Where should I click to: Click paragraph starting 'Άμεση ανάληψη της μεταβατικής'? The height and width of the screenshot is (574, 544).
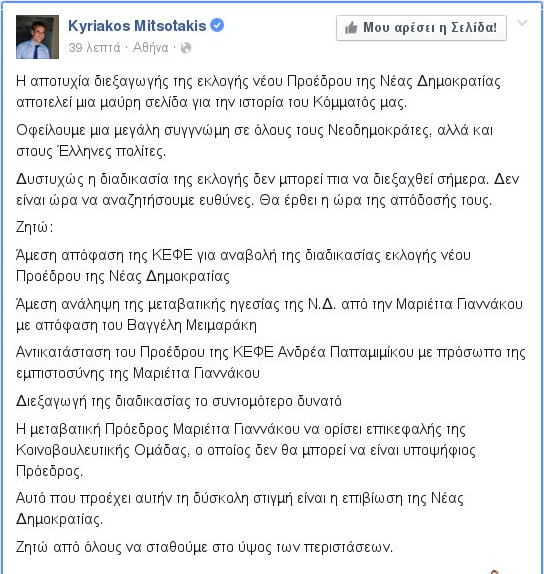click(269, 315)
